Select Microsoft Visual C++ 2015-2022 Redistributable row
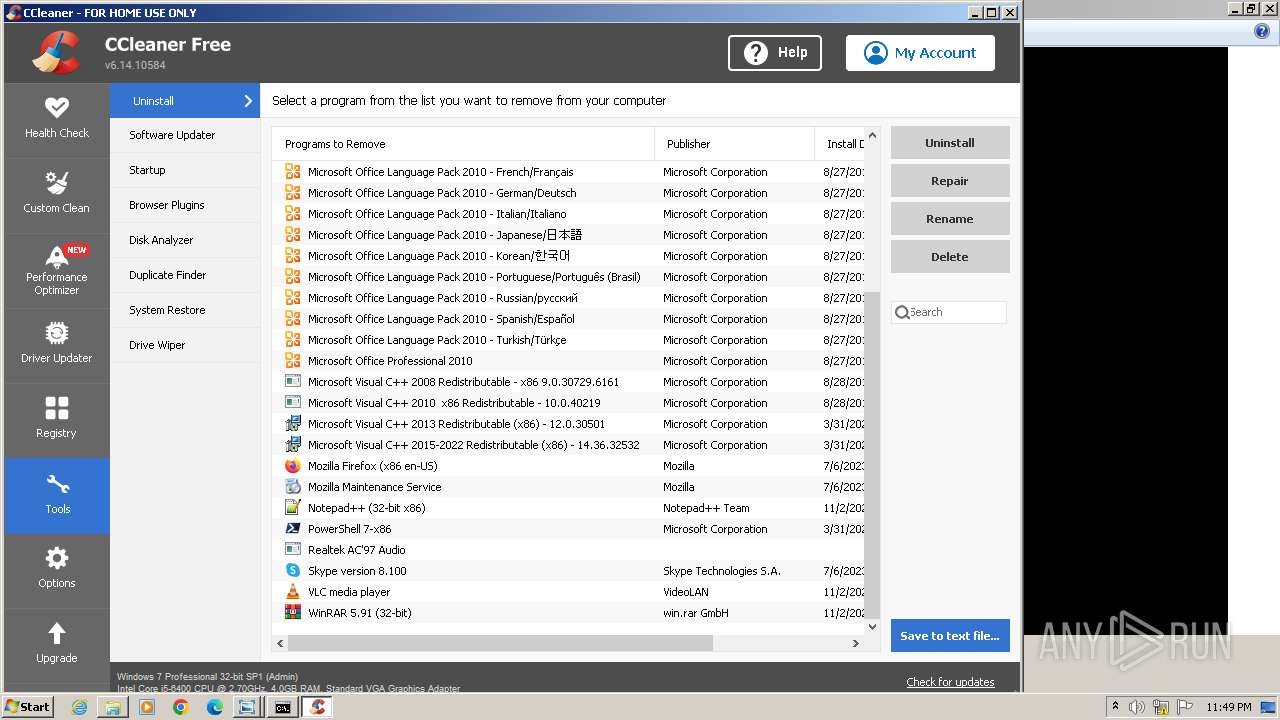Image resolution: width=1280 pixels, height=720 pixels. pos(568,445)
